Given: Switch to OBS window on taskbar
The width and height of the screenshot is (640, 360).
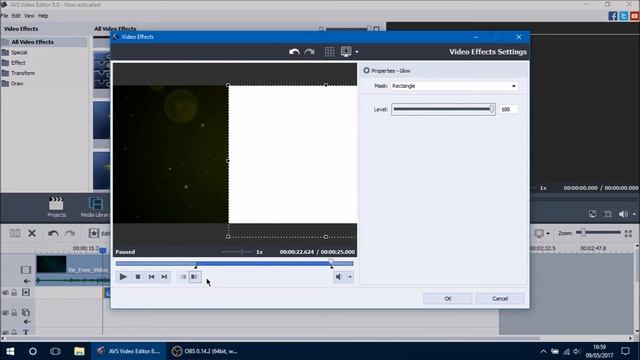Looking at the screenshot, I should (x=206, y=351).
